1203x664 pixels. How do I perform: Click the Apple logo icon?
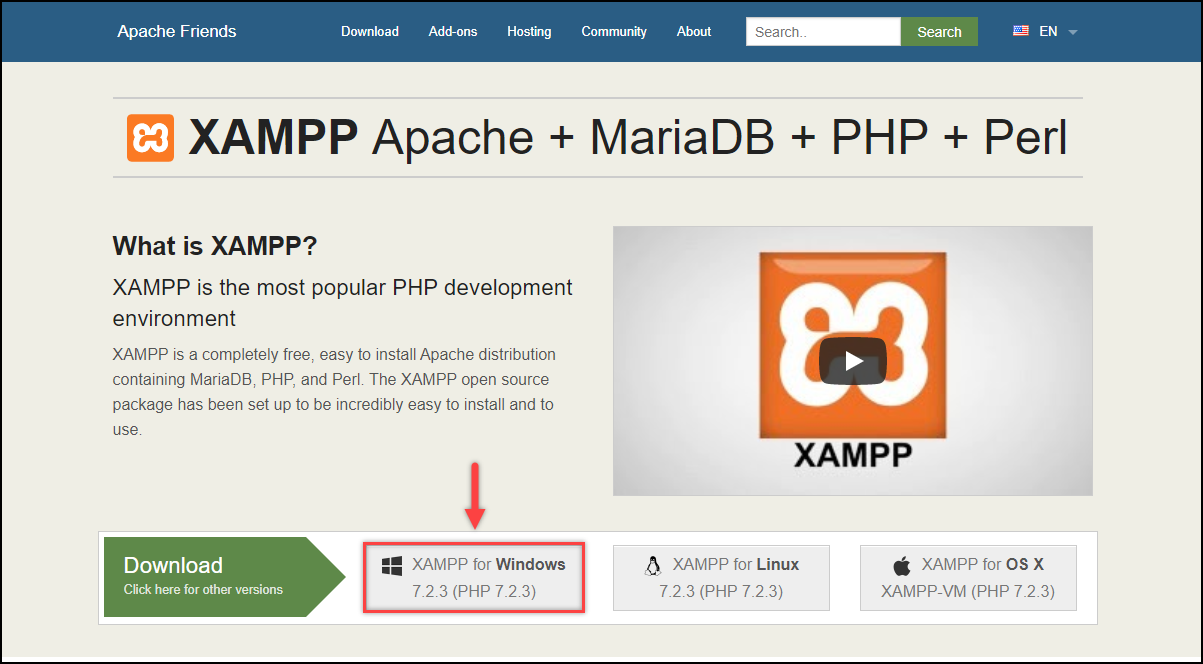[902, 566]
